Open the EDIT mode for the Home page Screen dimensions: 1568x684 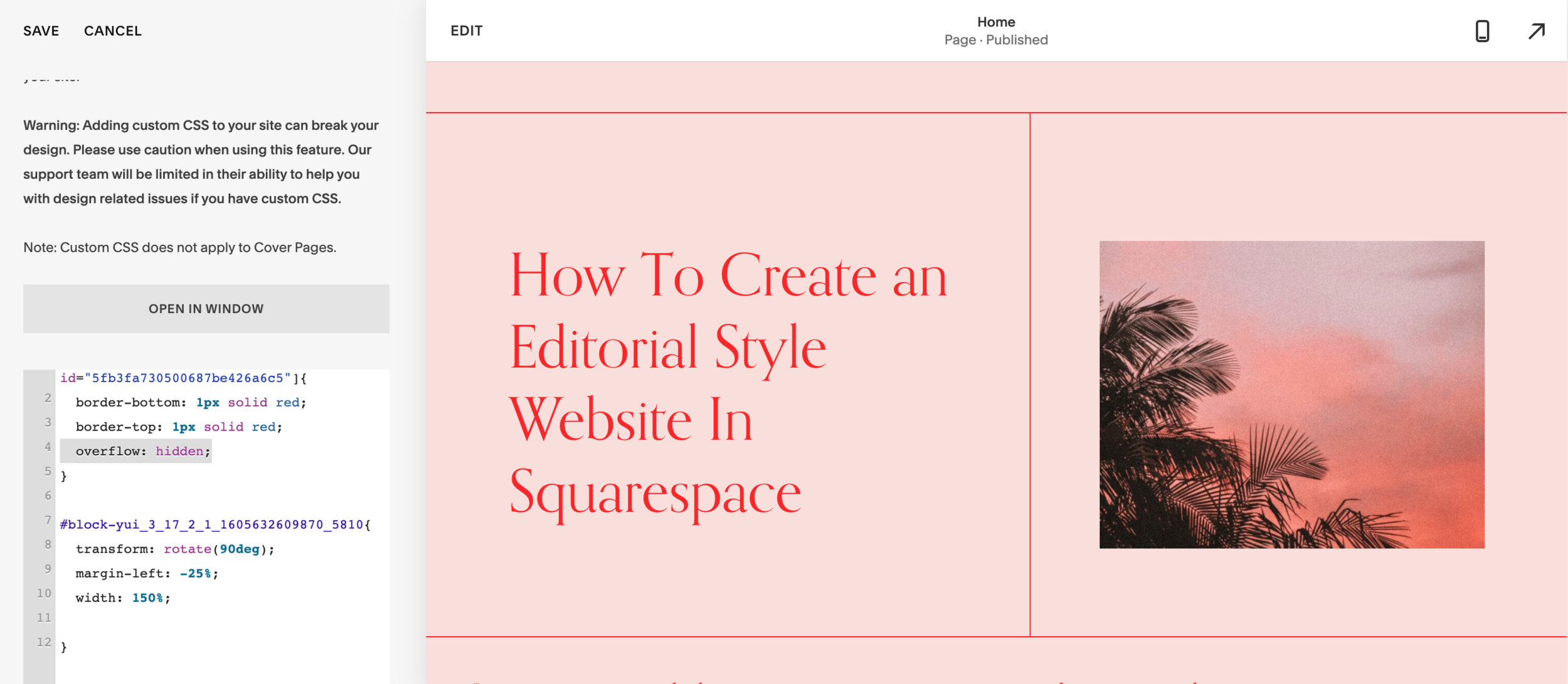466,30
